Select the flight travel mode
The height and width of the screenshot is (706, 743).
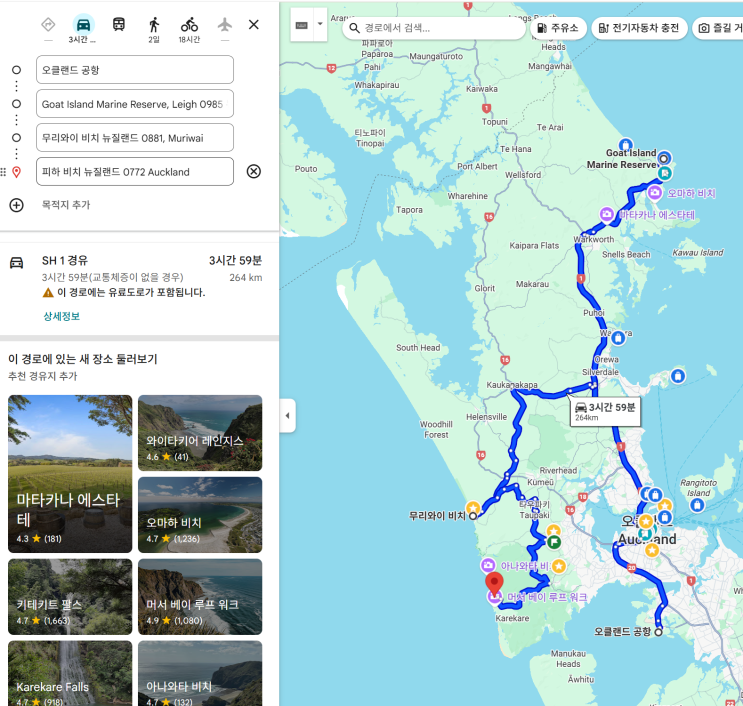click(225, 24)
